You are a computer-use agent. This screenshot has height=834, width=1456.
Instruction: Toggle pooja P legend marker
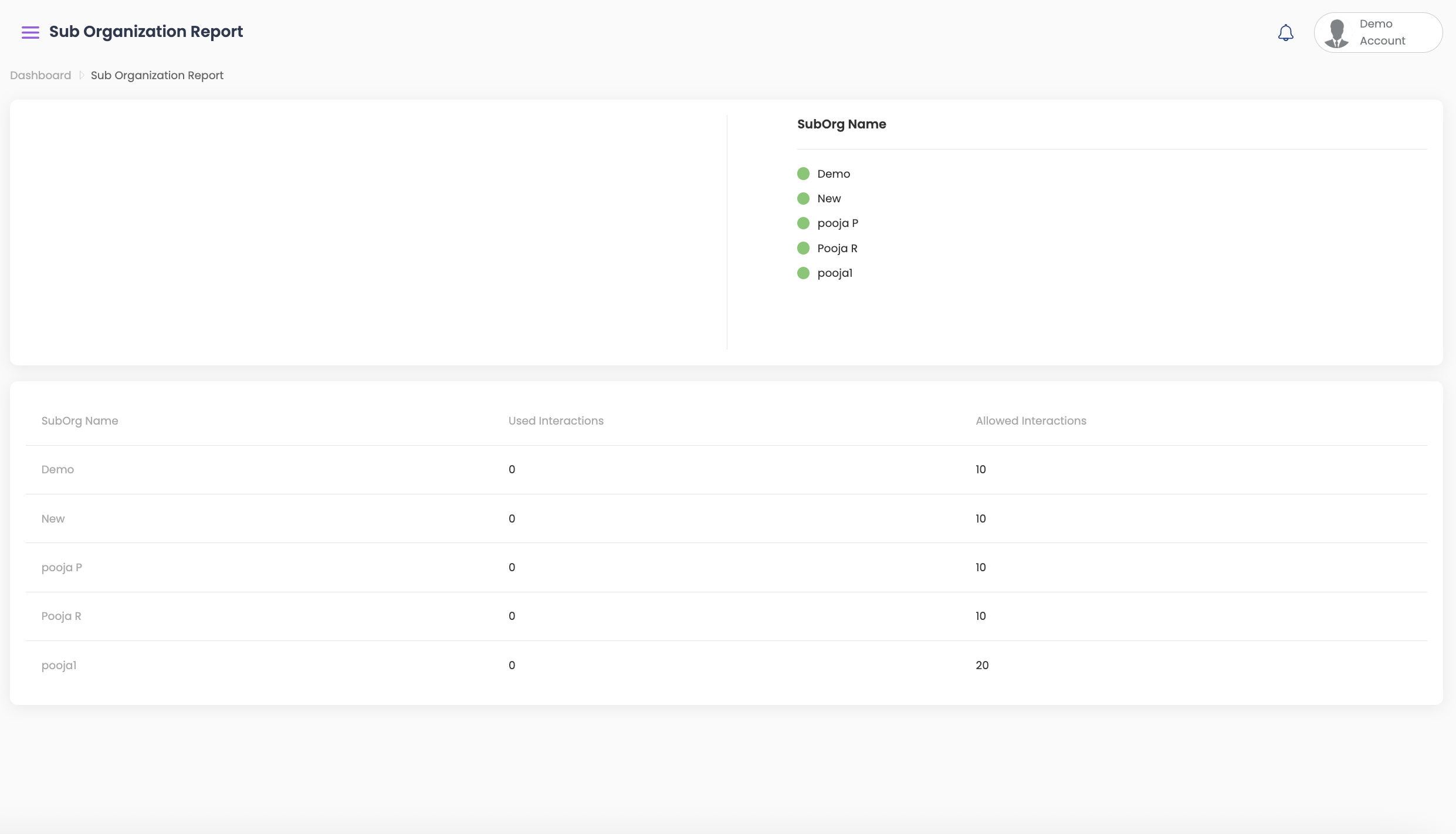pos(803,223)
